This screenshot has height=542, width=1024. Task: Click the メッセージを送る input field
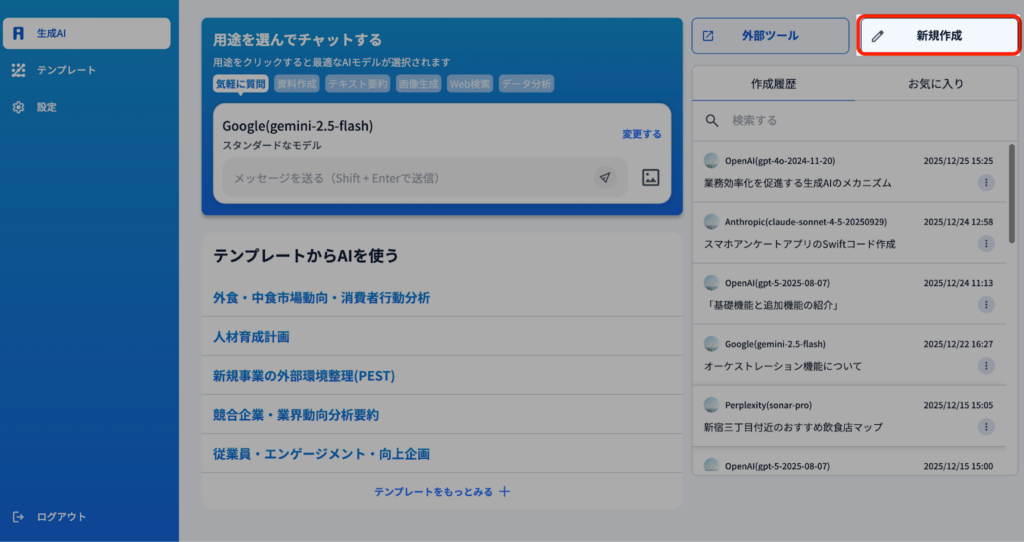(x=410, y=178)
